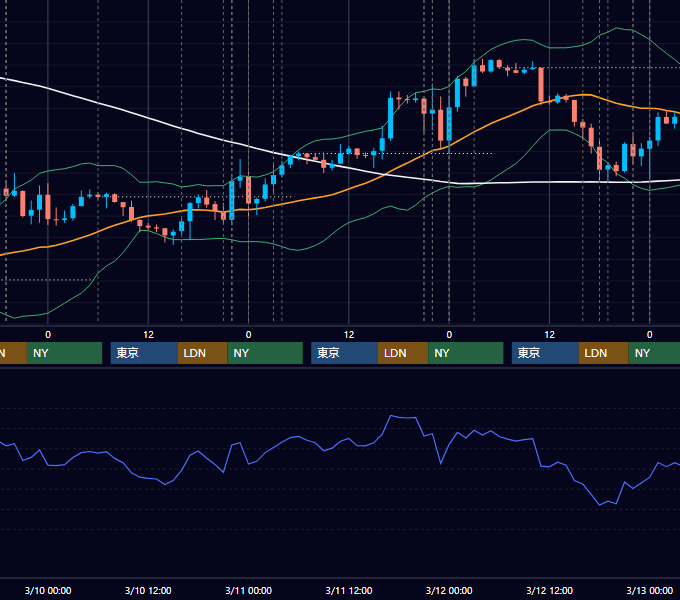Select the LDN session block on 3/11

tap(403, 353)
